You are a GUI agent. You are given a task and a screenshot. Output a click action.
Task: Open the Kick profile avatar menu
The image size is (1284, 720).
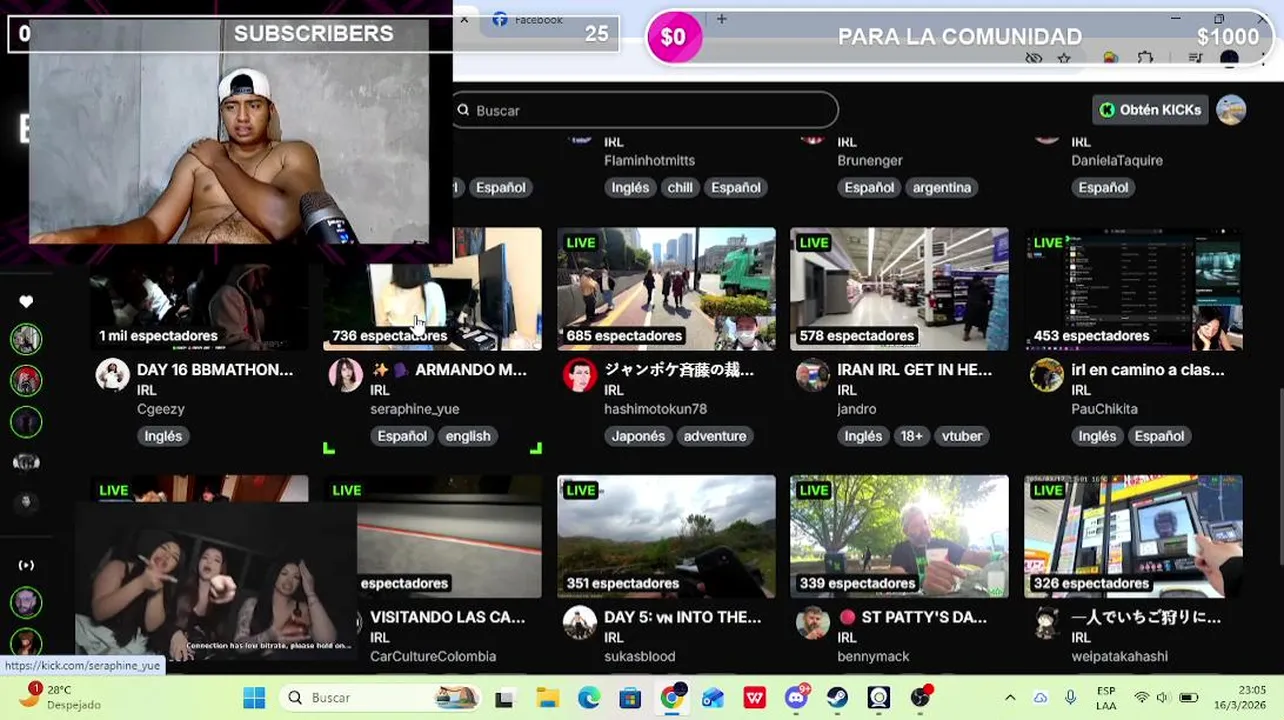tap(1231, 110)
